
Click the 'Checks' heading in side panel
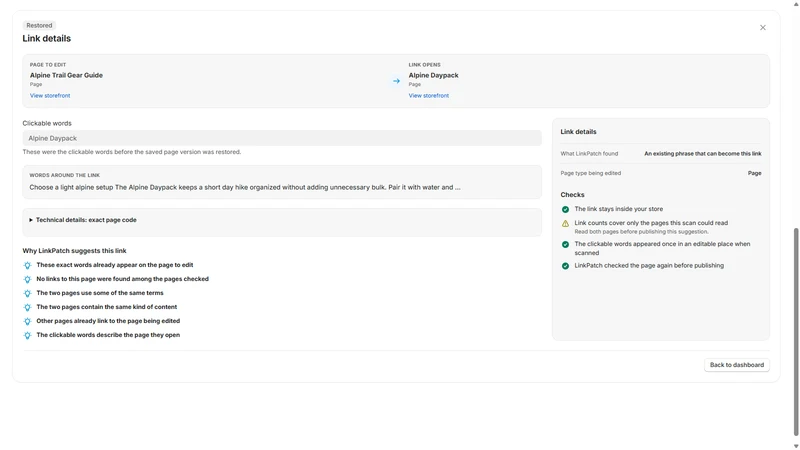(572, 194)
